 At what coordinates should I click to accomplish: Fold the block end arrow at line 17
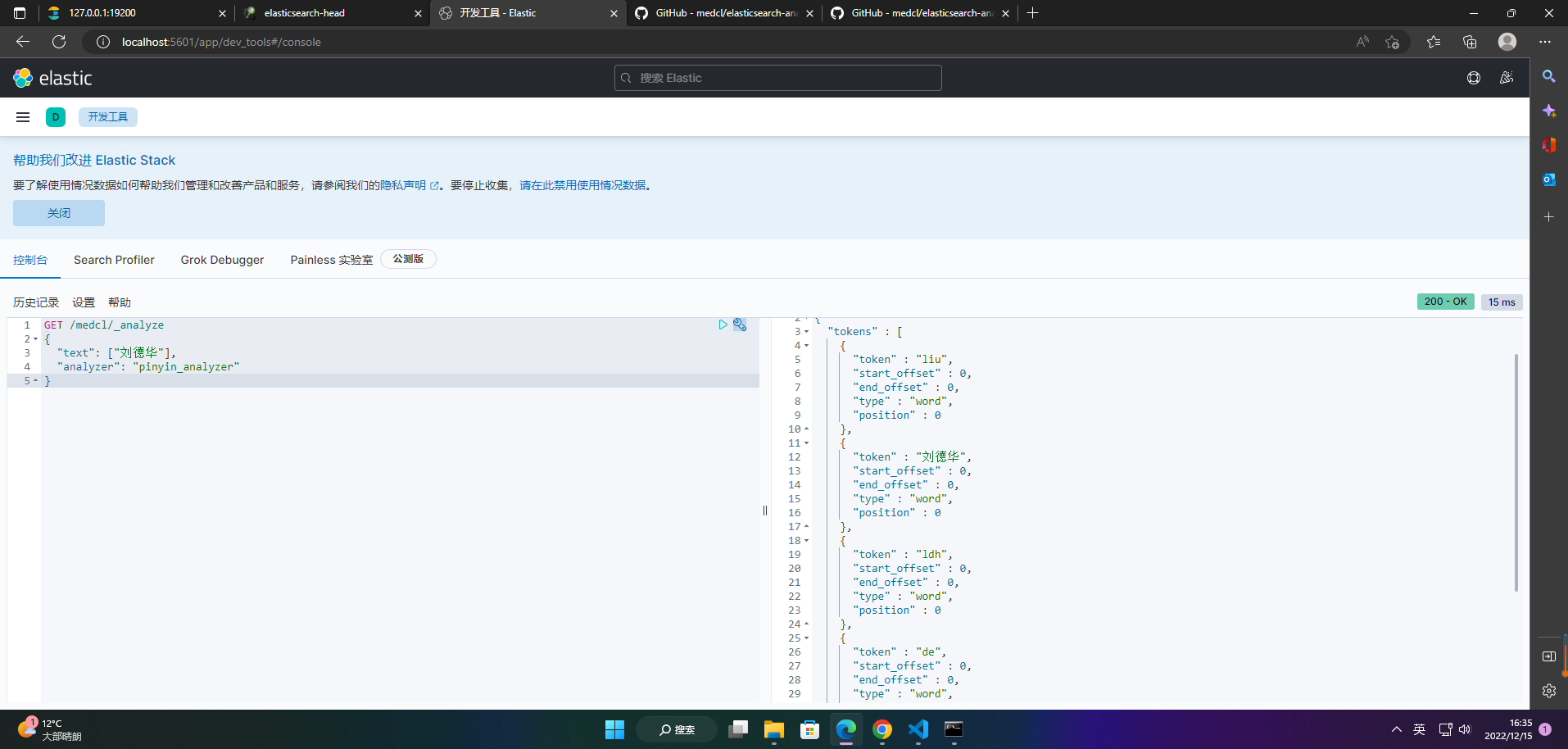click(806, 526)
